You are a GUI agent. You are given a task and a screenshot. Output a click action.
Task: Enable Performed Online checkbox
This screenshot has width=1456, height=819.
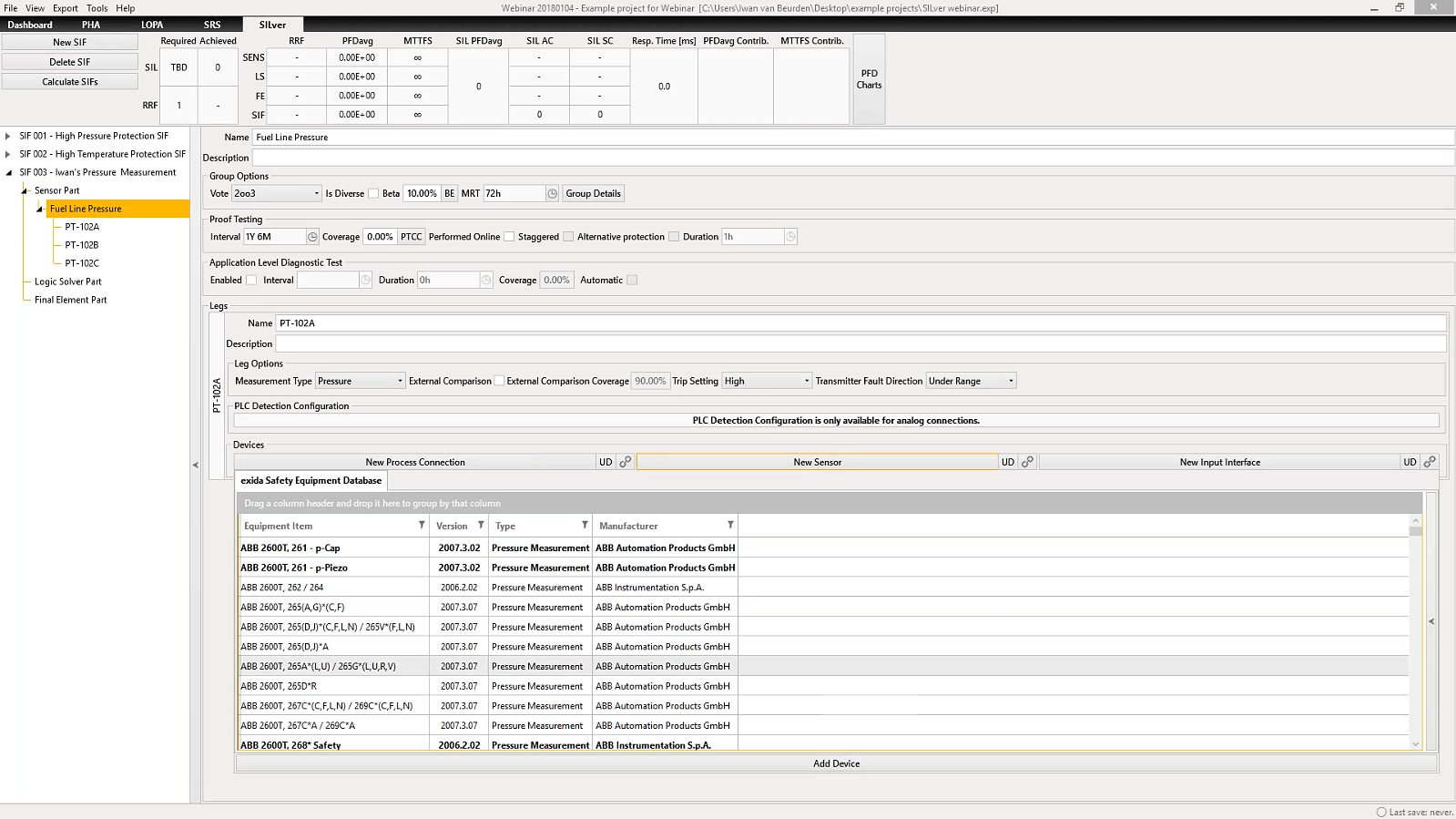point(509,237)
